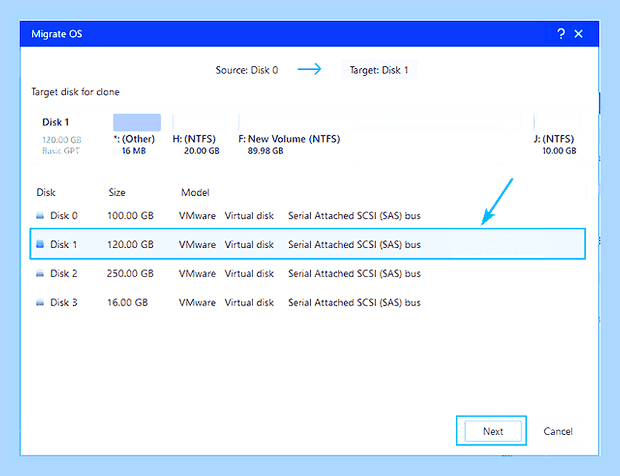
Task: Choose Disk 0 in the disk list
Action: (308, 215)
